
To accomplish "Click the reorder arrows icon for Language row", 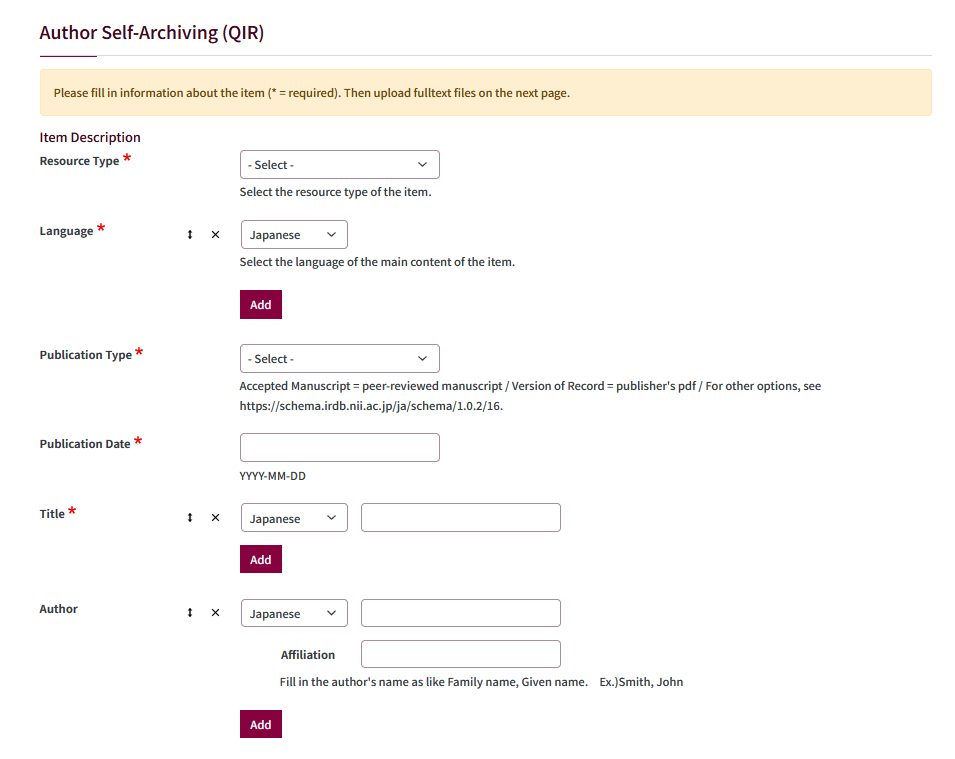I will pos(190,235).
